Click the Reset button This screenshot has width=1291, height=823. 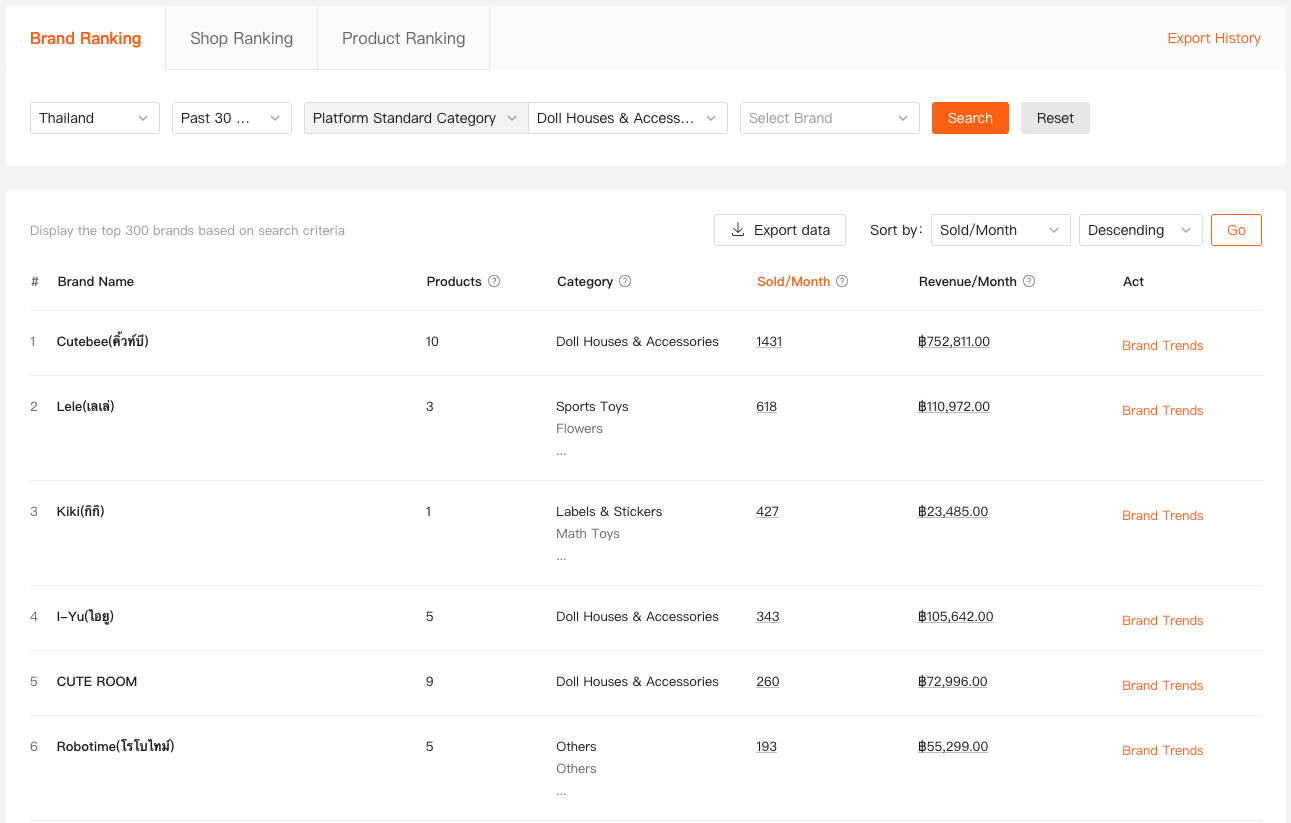tap(1054, 118)
